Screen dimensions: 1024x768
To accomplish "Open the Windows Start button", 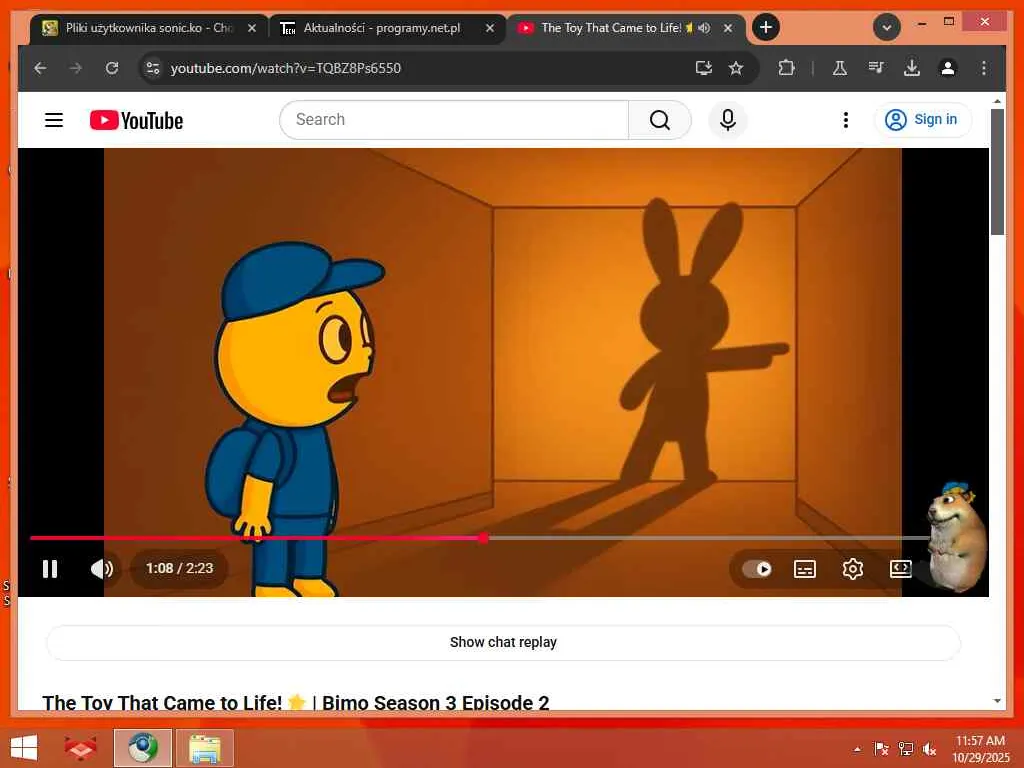I will 24,748.
